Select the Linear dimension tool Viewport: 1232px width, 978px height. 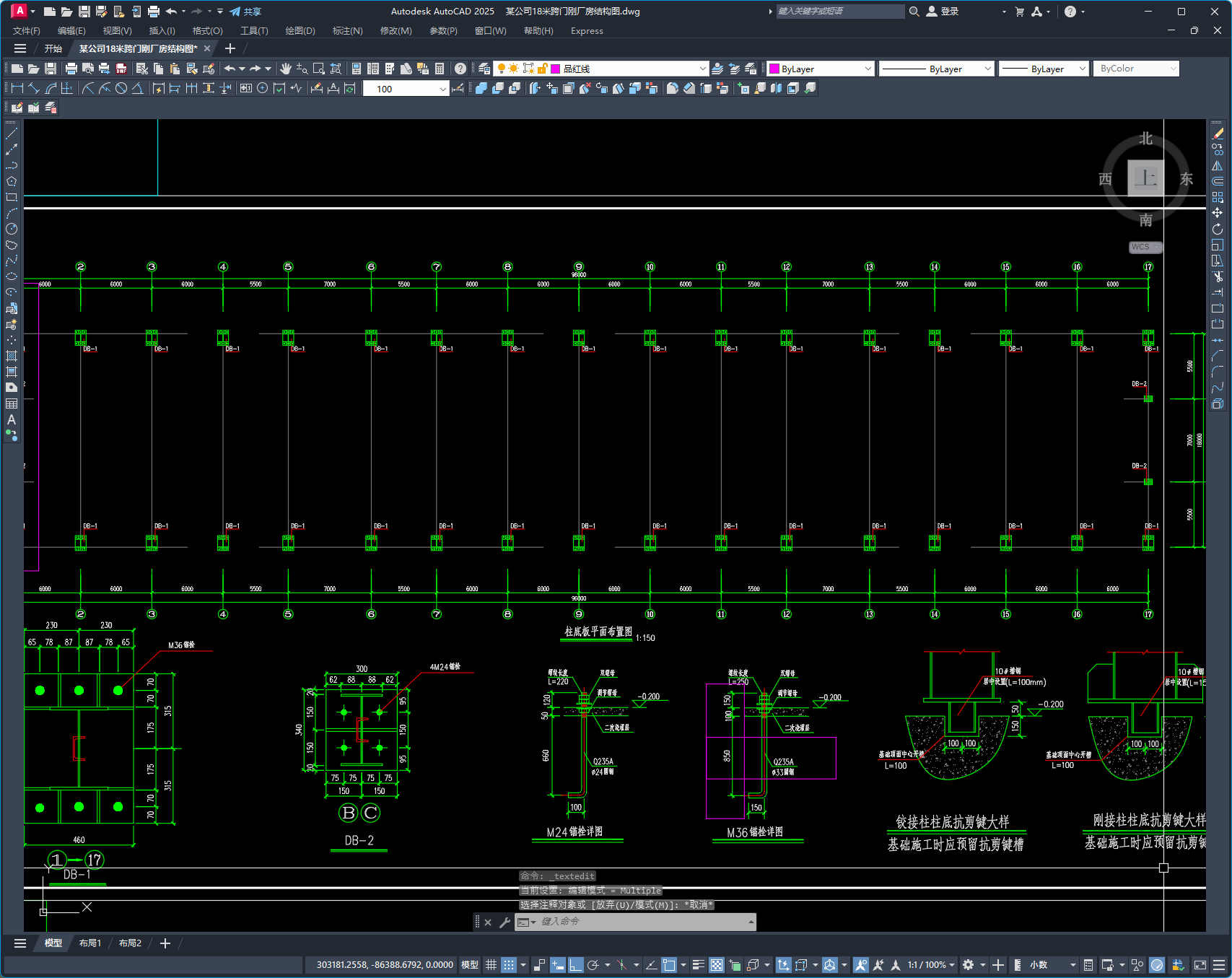pyautogui.click(x=17, y=88)
